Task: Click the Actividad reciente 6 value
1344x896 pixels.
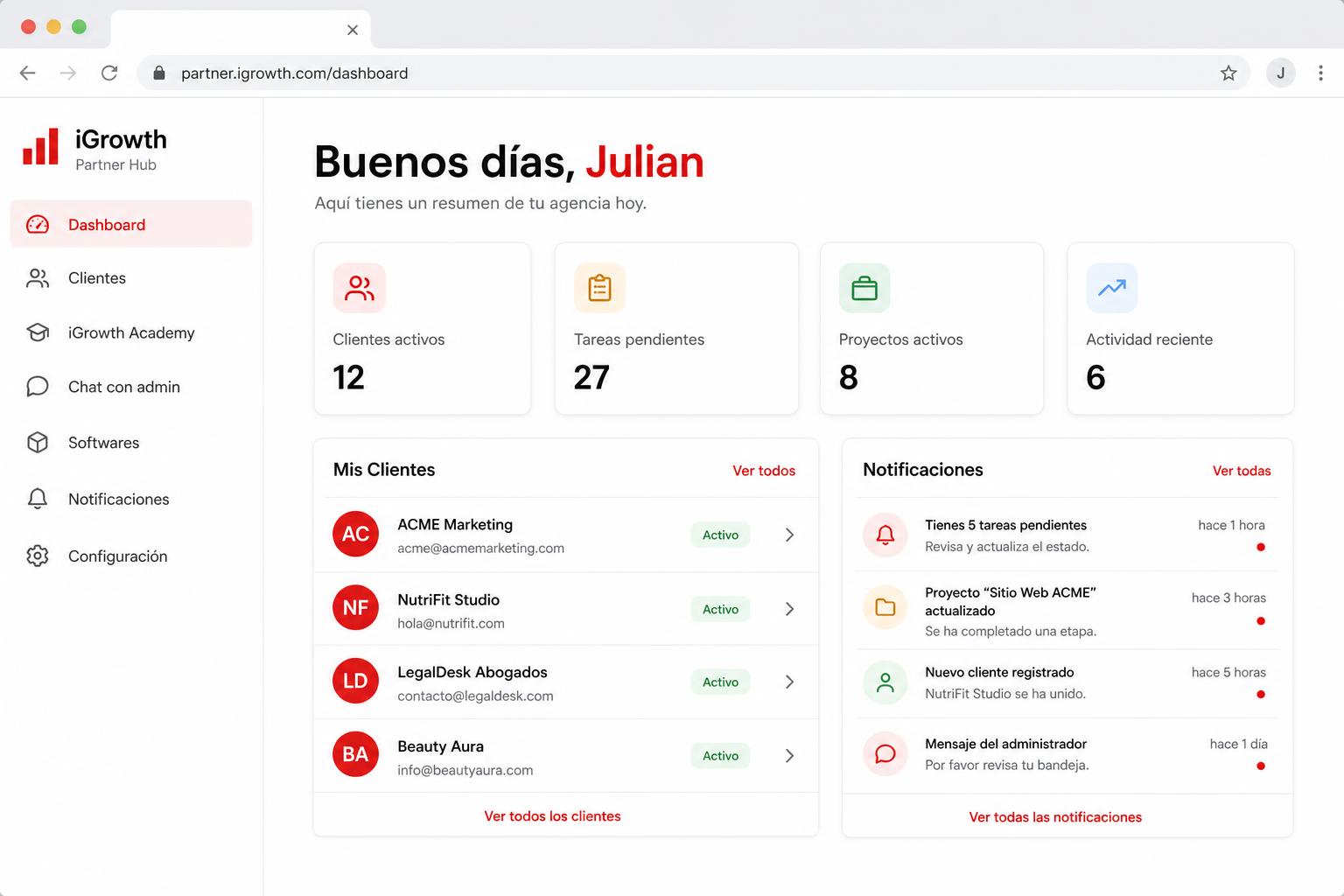Action: (x=1095, y=377)
